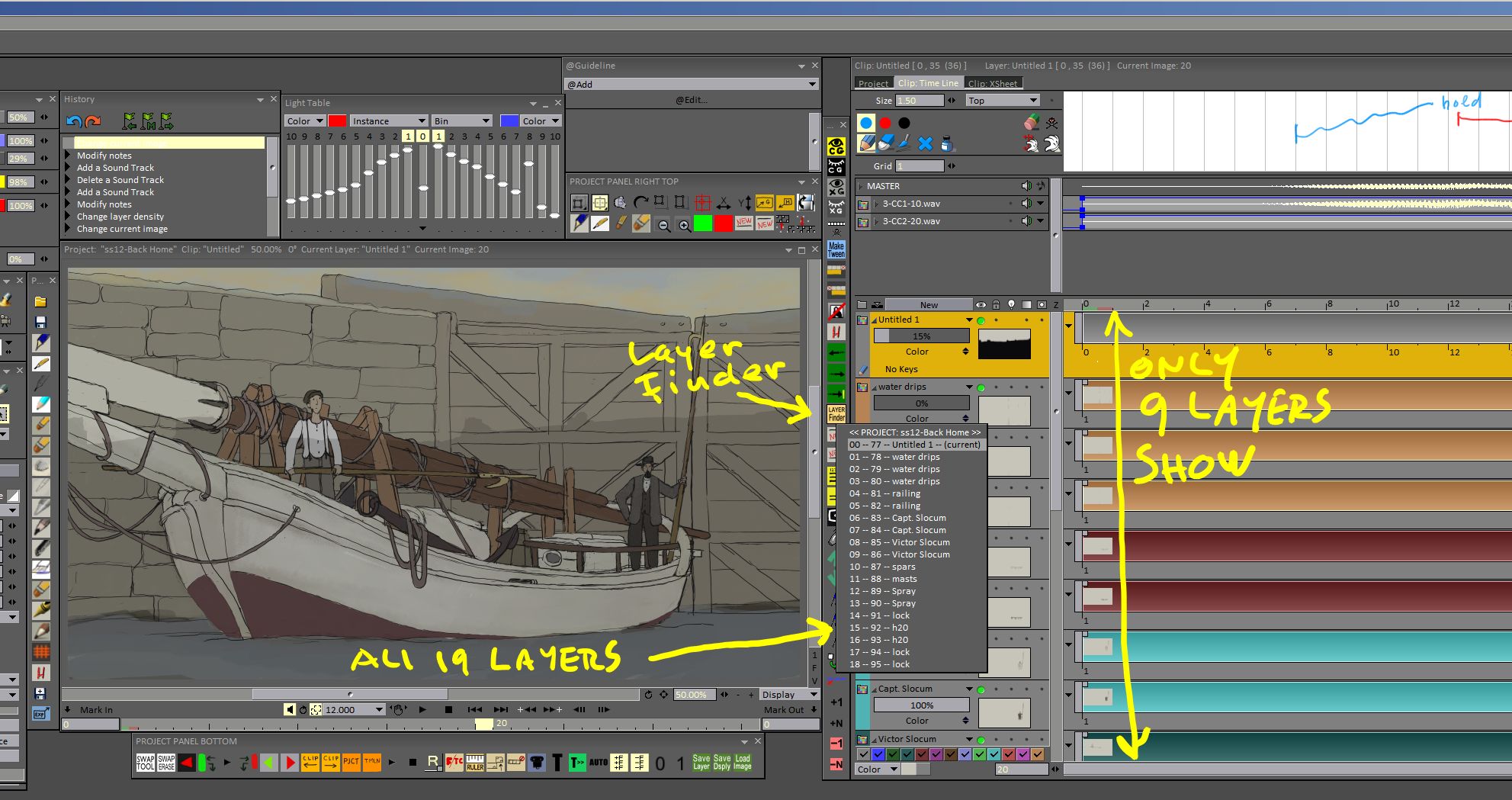Select the blue pencil tool in Project Panel Right Top

point(579,223)
